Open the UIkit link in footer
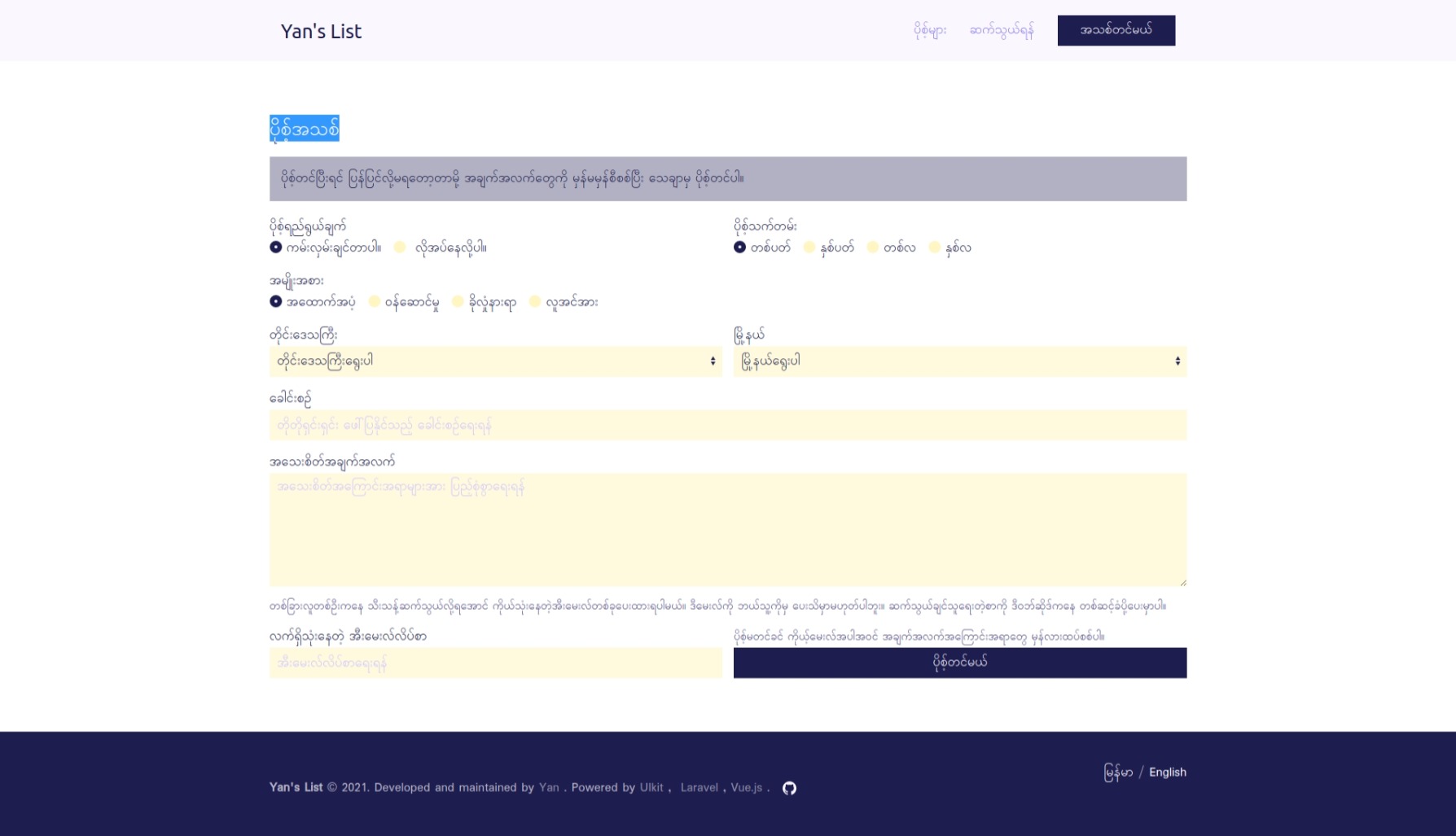 pos(651,788)
